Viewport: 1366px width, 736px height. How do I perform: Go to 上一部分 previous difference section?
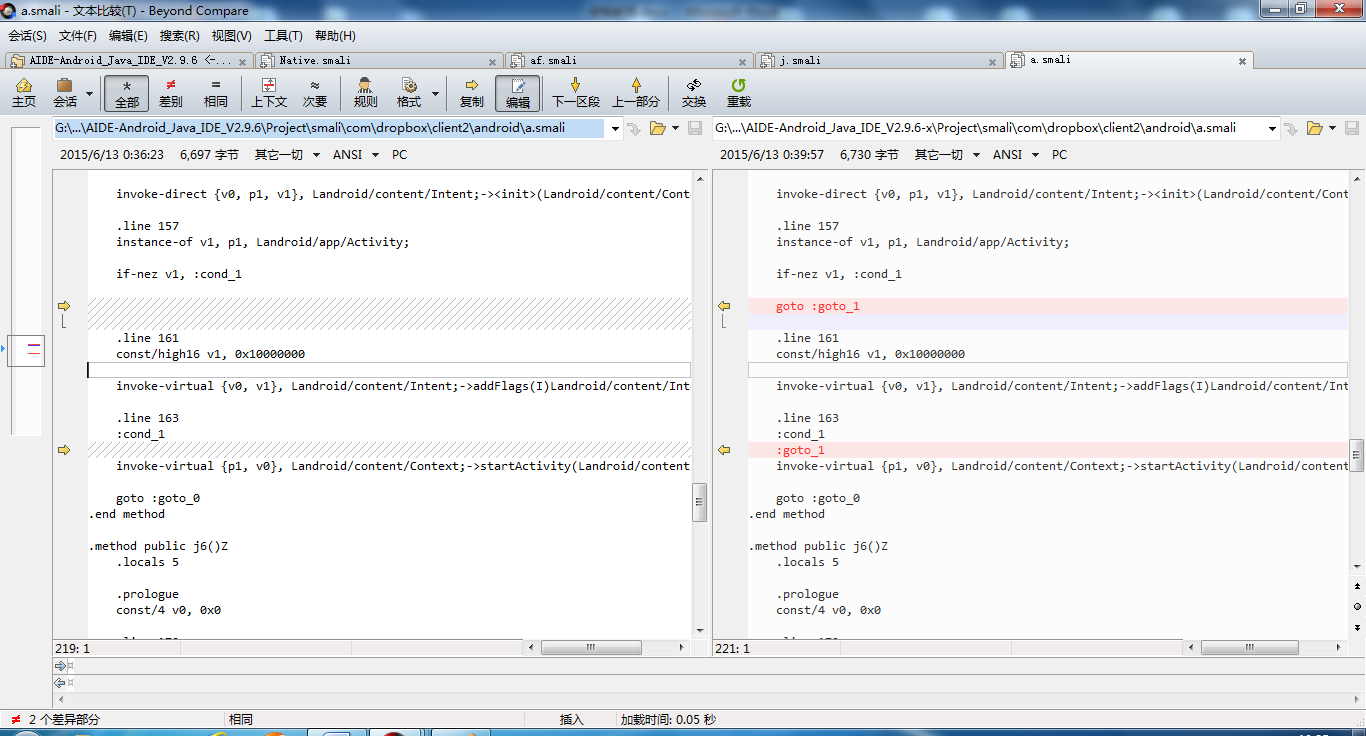tap(636, 92)
